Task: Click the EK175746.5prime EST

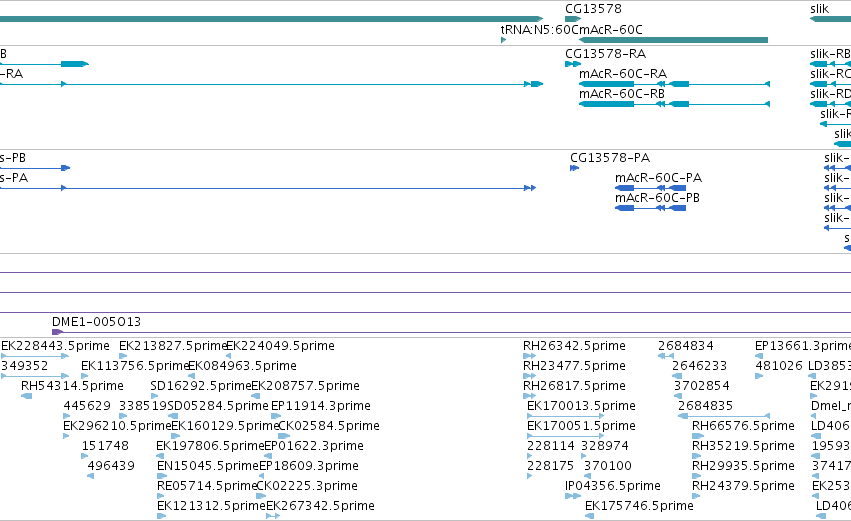Action: [x=639, y=506]
